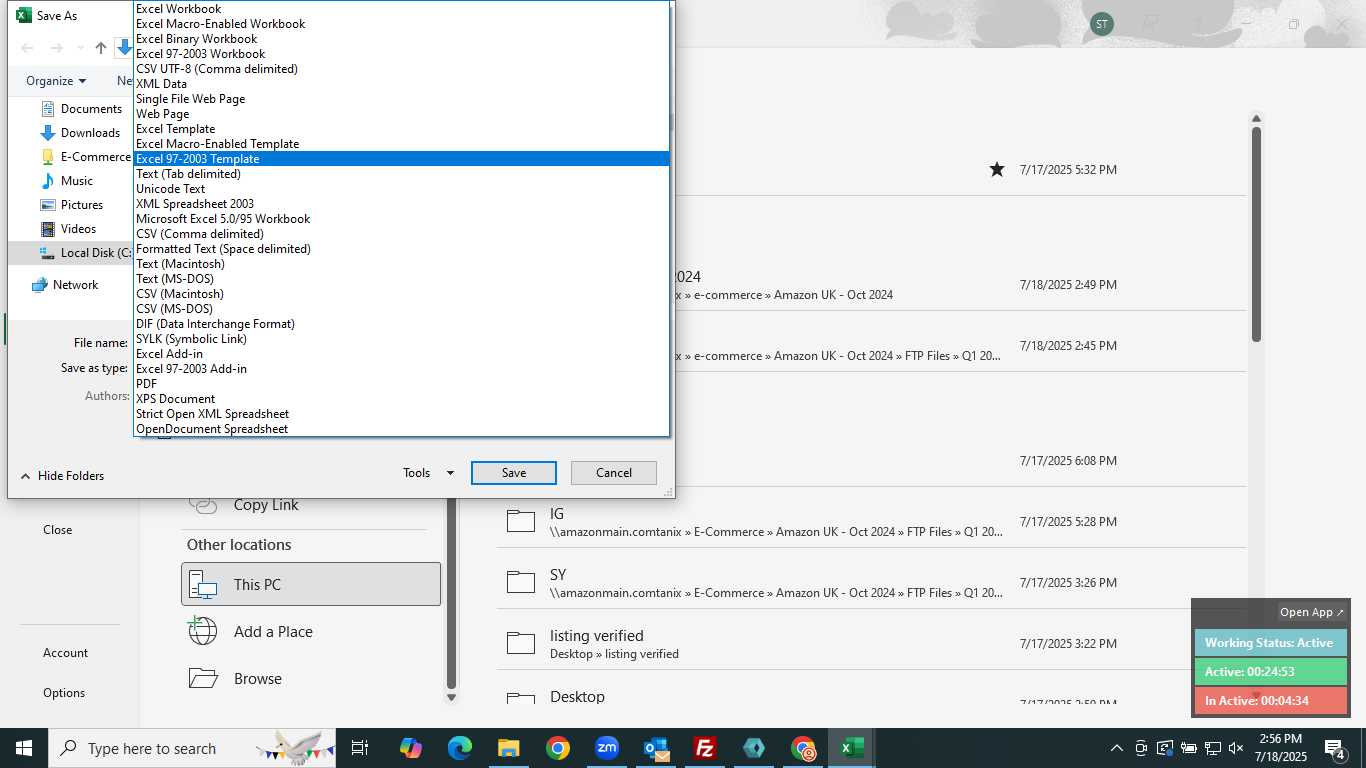
Task: Open the SY folder entry
Action: coord(871,583)
